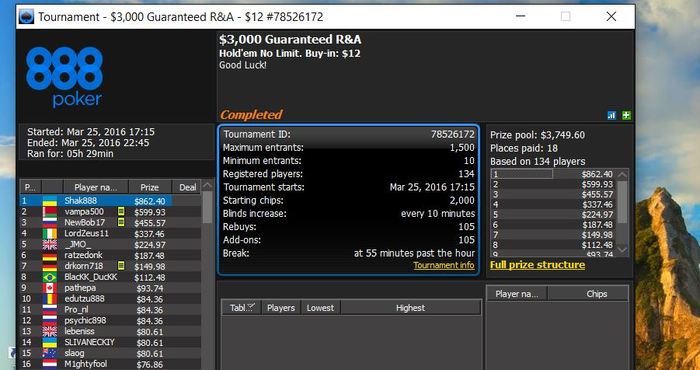This screenshot has height=370, width=700.
Task: Sort tables by the Lowest header
Action: (321, 308)
